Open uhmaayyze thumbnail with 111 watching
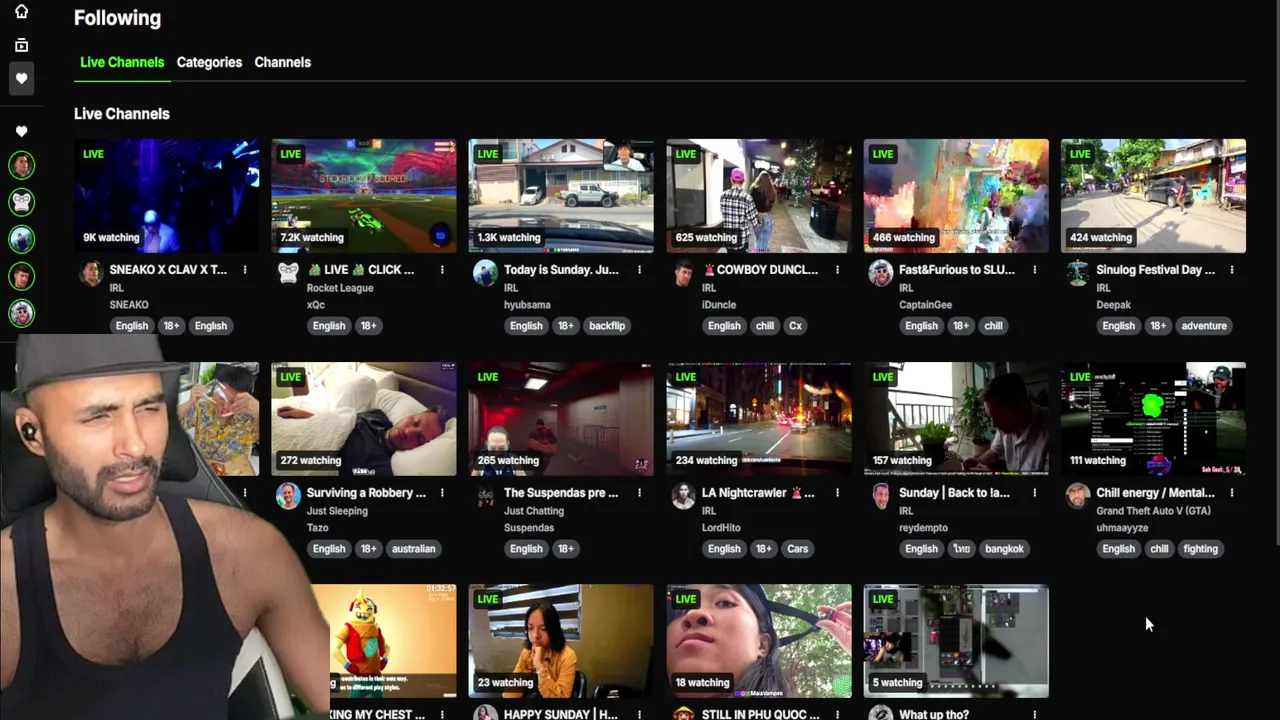Viewport: 1280px width, 720px height. [1153, 419]
